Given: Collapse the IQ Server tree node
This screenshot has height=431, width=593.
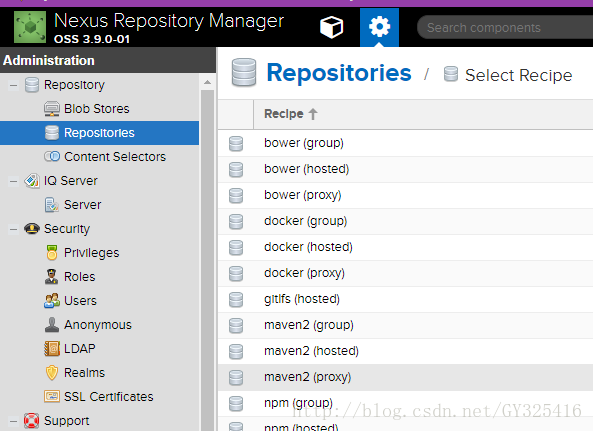Looking at the screenshot, I should tap(13, 181).
